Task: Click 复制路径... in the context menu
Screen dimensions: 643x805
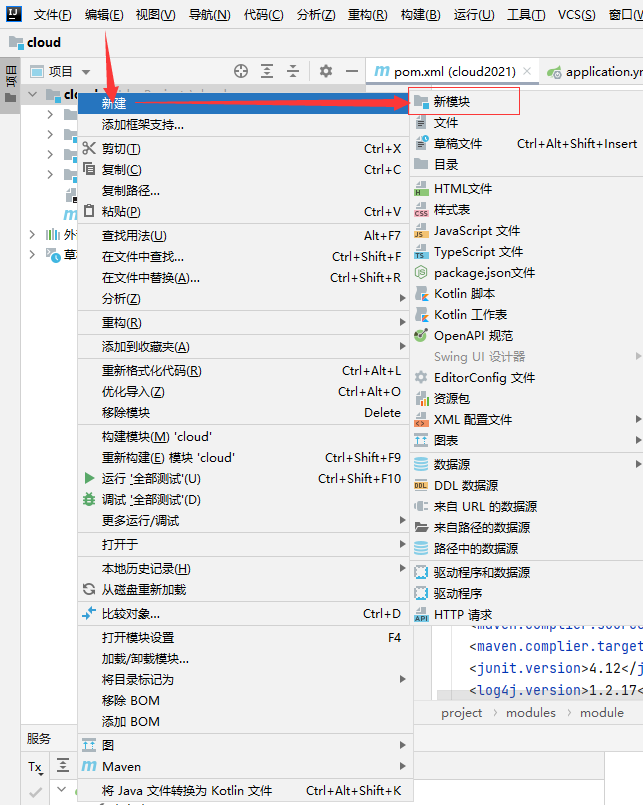Action: 131,190
